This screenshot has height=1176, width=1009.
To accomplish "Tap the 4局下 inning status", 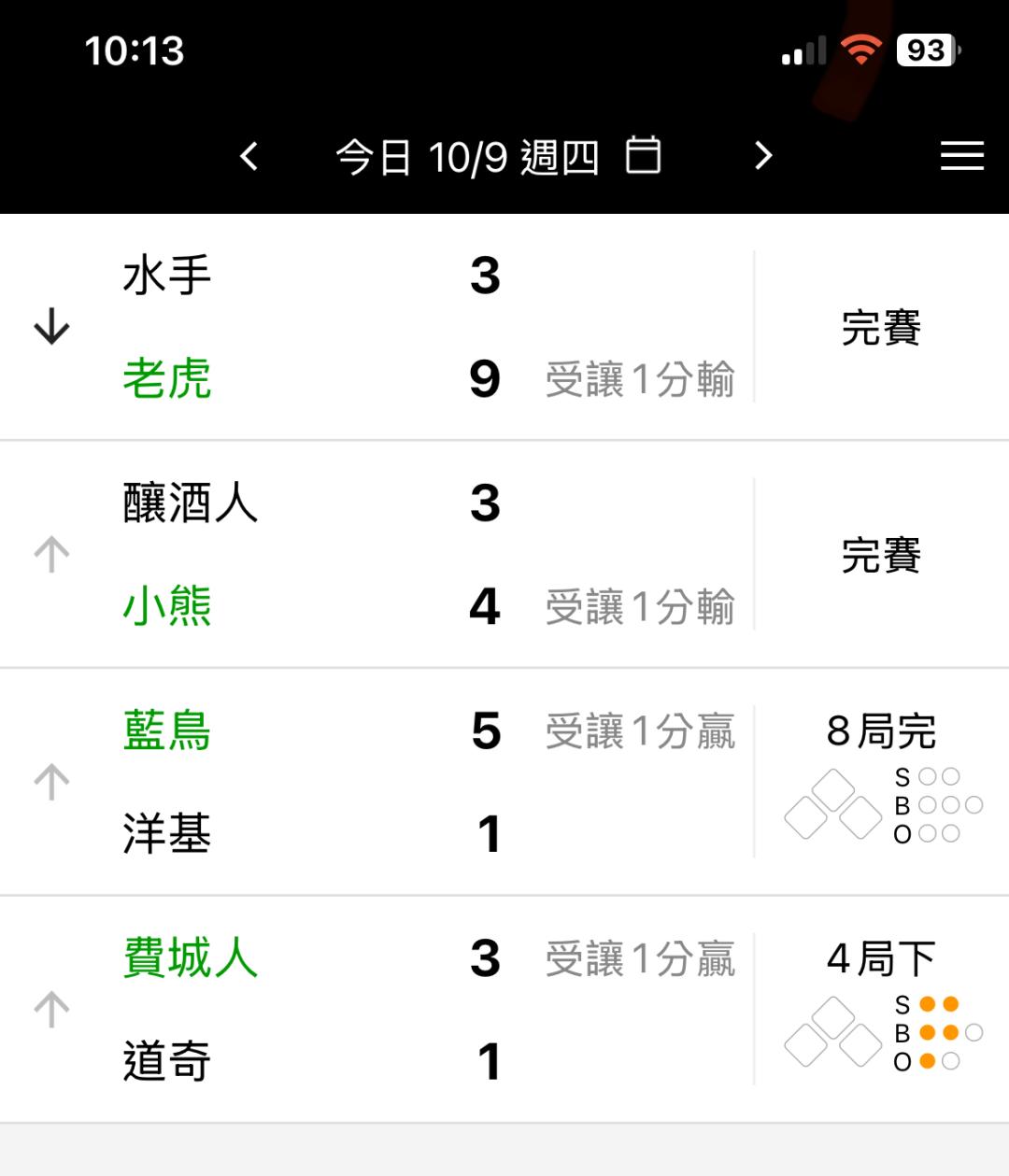I will click(x=881, y=958).
